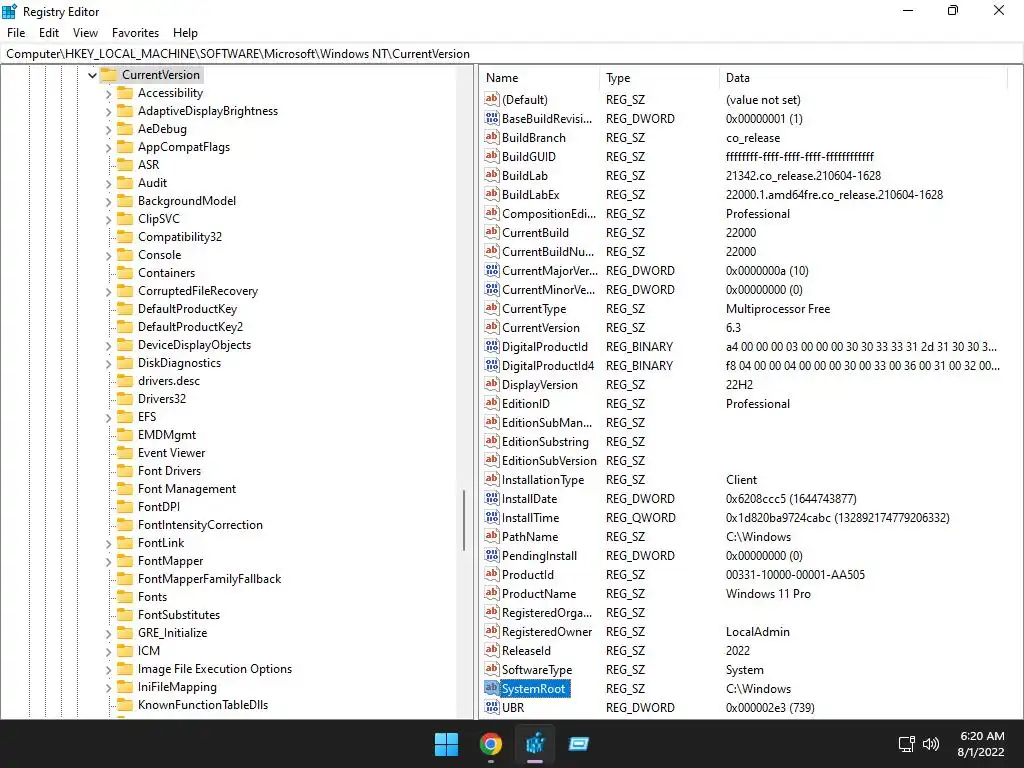Viewport: 1024px width, 768px height.
Task: Click the BaseBuildRevision DWORD value icon
Action: [x=492, y=118]
